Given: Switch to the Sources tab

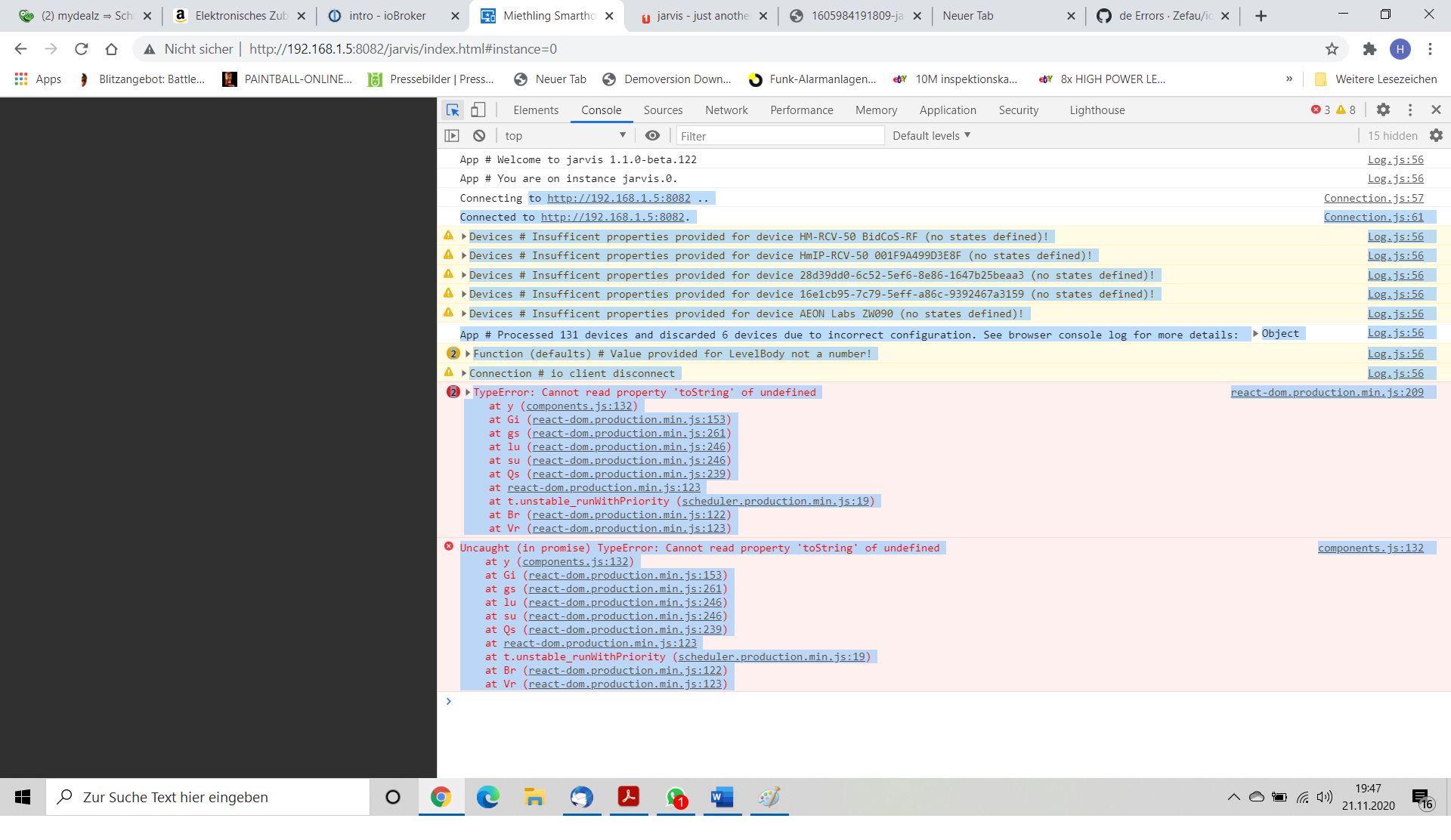Looking at the screenshot, I should point(663,110).
